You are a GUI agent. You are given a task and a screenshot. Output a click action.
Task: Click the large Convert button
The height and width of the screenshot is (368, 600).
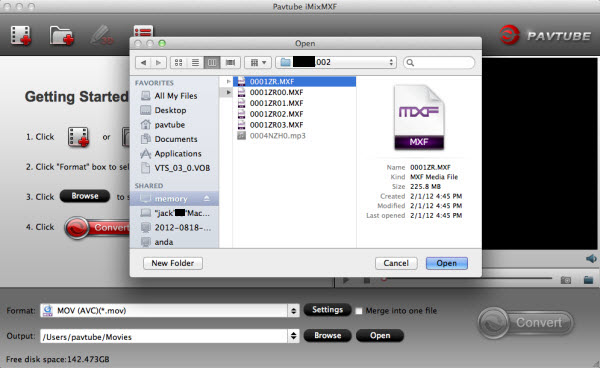coord(526,322)
